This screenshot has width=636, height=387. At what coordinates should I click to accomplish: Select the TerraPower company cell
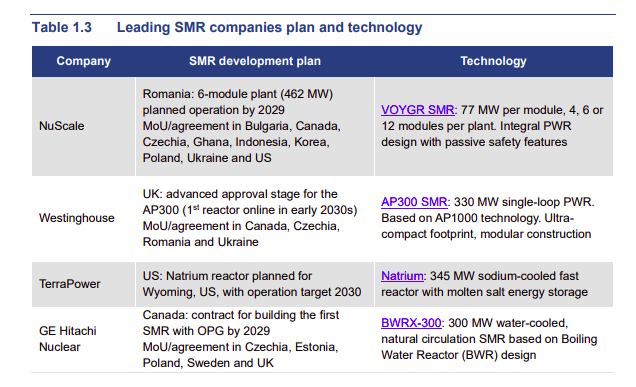point(84,284)
